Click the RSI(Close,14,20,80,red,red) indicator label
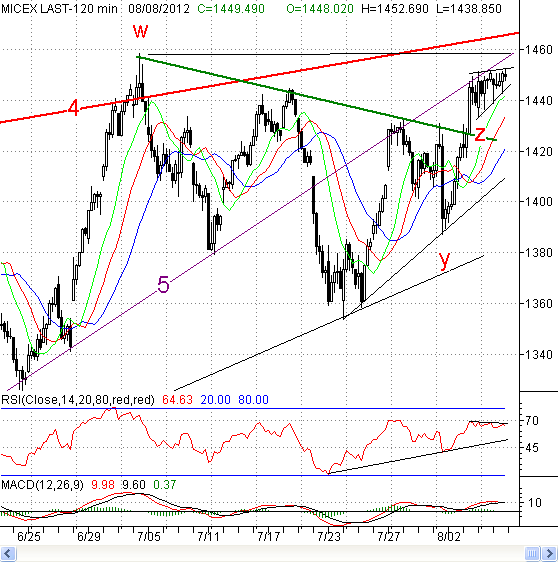The width and height of the screenshot is (558, 562). (x=78, y=400)
